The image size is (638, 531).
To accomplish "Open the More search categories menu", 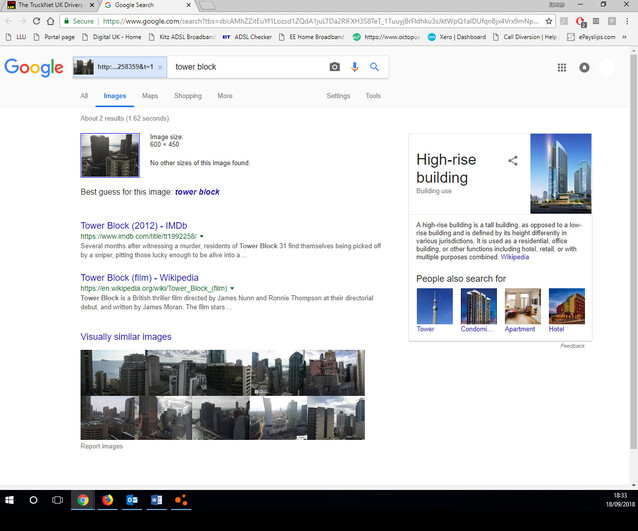I will coord(225,96).
